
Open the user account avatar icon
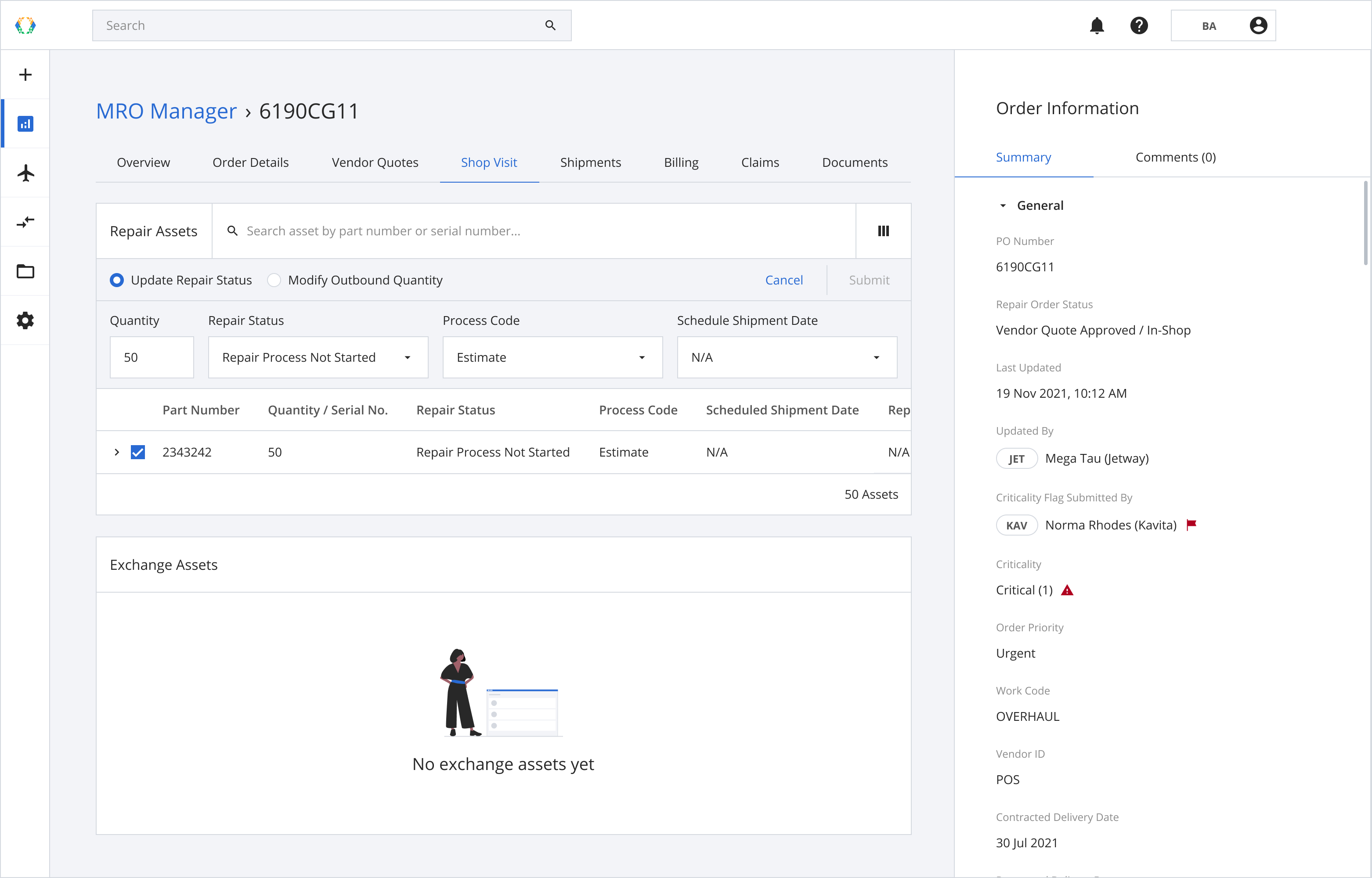click(x=1258, y=25)
